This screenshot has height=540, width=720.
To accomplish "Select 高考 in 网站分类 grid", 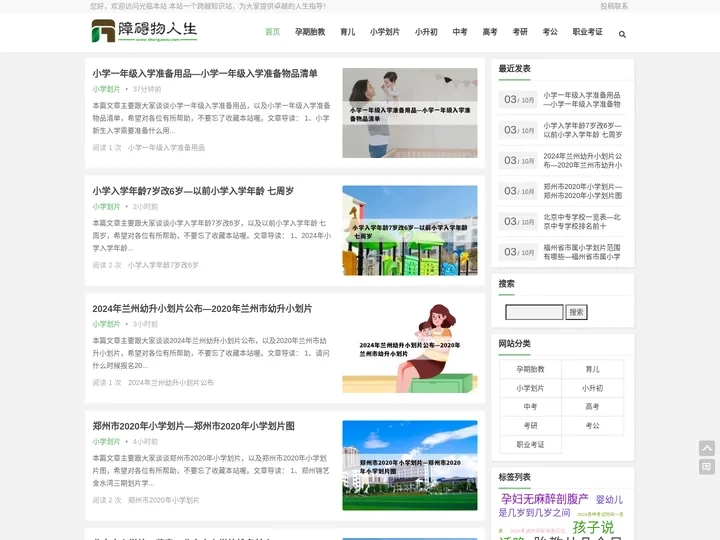I will pos(592,407).
